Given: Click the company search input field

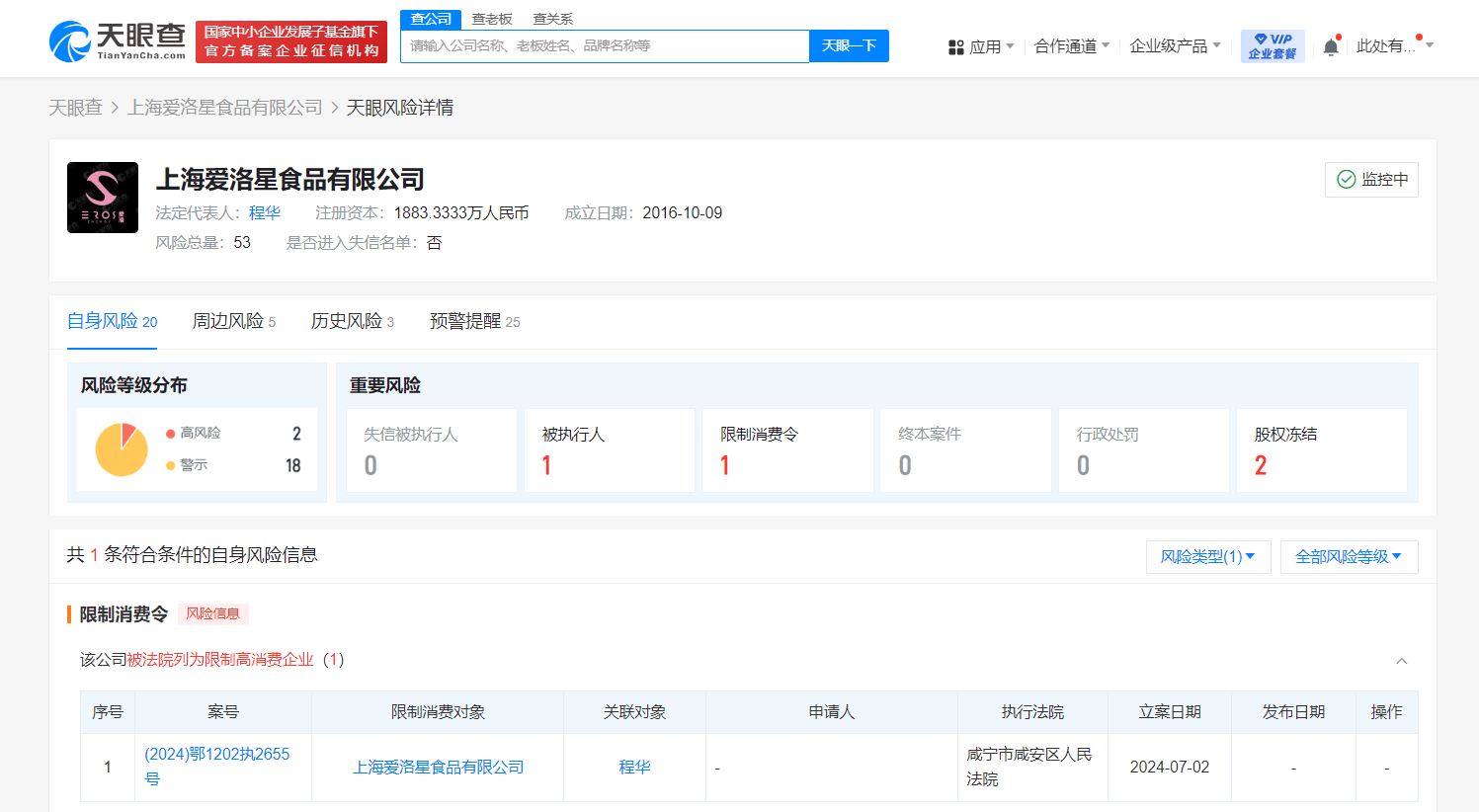Looking at the screenshot, I should click(x=605, y=46).
